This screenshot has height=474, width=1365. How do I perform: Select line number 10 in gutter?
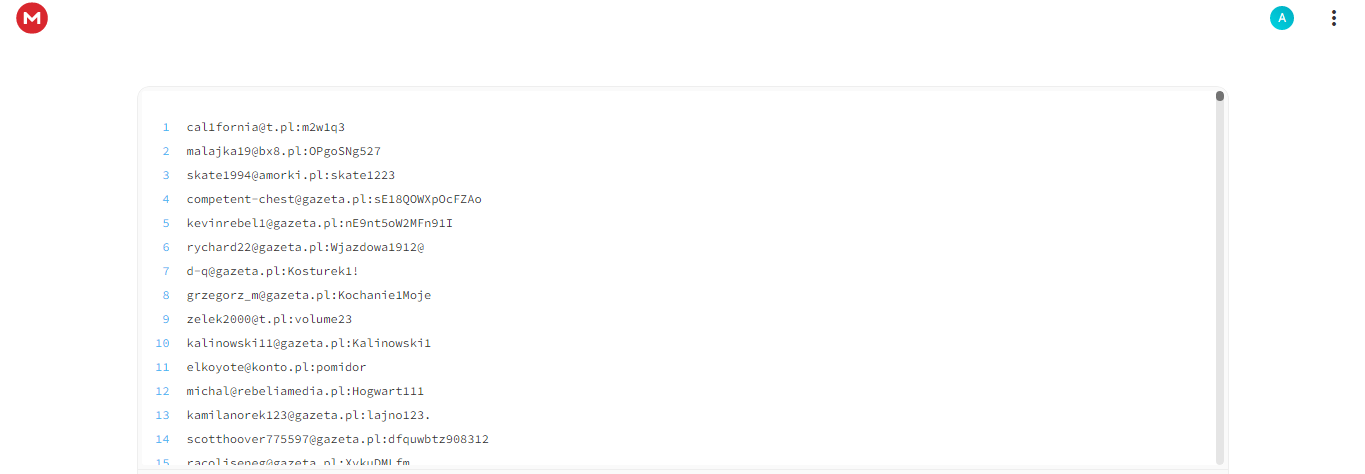[163, 343]
